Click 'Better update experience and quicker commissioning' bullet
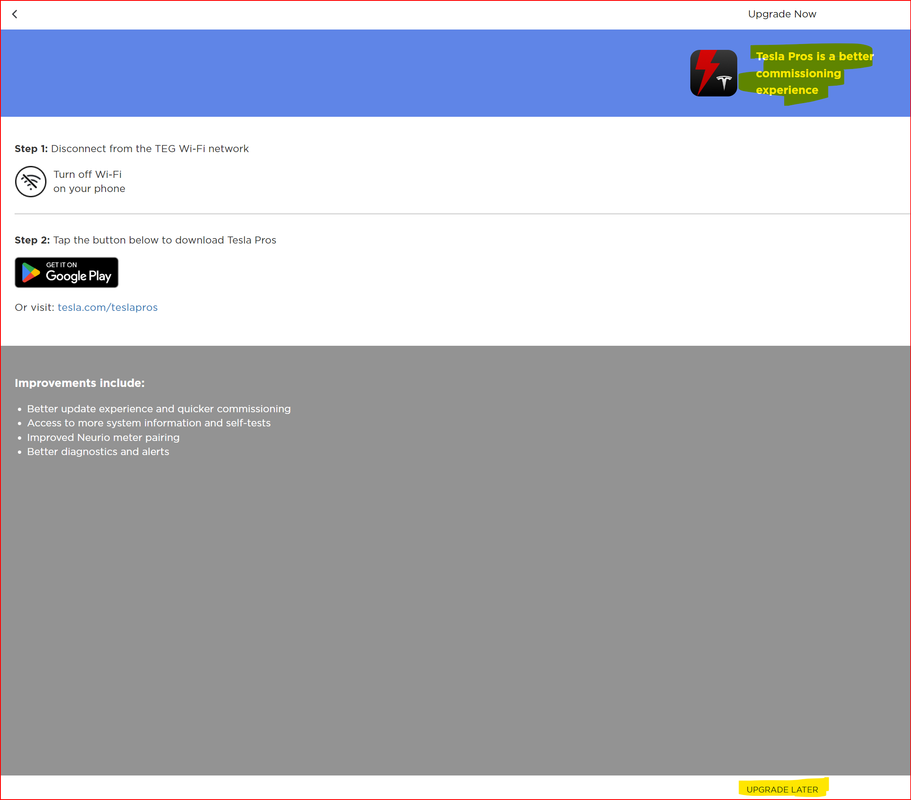The height and width of the screenshot is (800, 911). 159,409
